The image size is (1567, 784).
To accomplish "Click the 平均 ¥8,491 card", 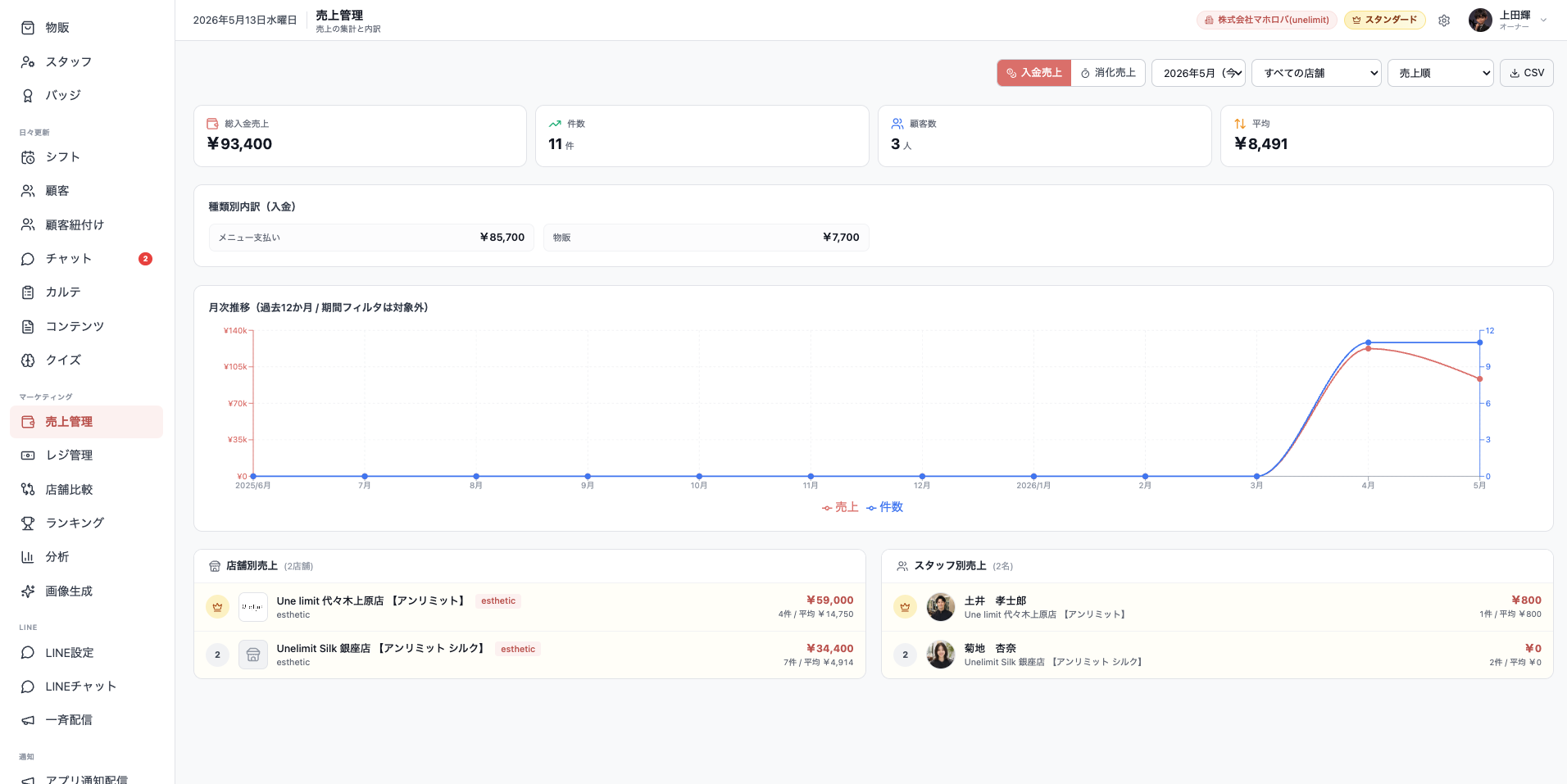I will tap(1387, 136).
